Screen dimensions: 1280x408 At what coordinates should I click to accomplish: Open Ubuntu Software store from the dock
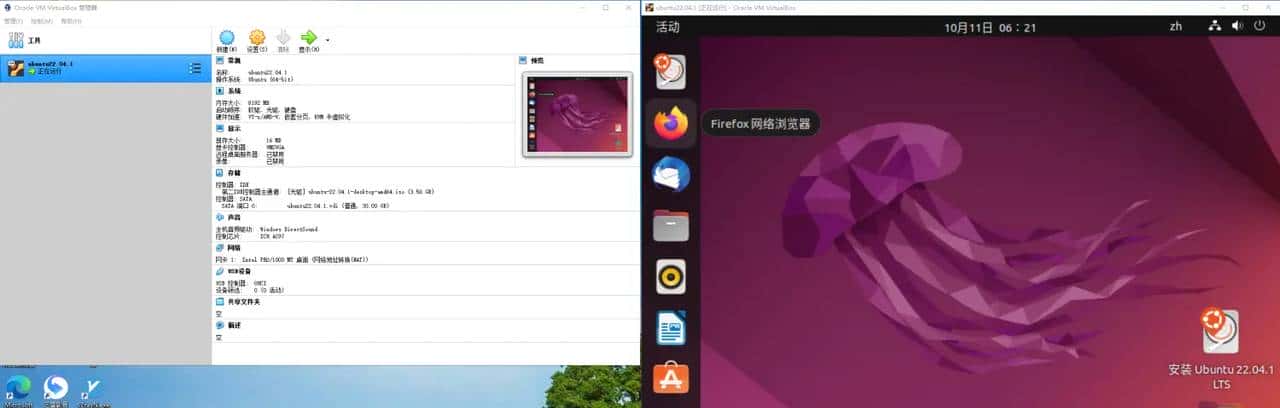[x=671, y=379]
